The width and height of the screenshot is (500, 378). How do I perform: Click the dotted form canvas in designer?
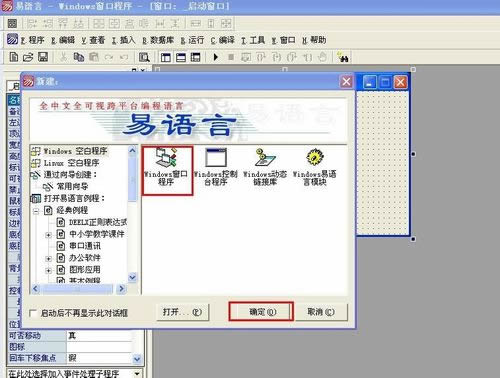(382, 163)
